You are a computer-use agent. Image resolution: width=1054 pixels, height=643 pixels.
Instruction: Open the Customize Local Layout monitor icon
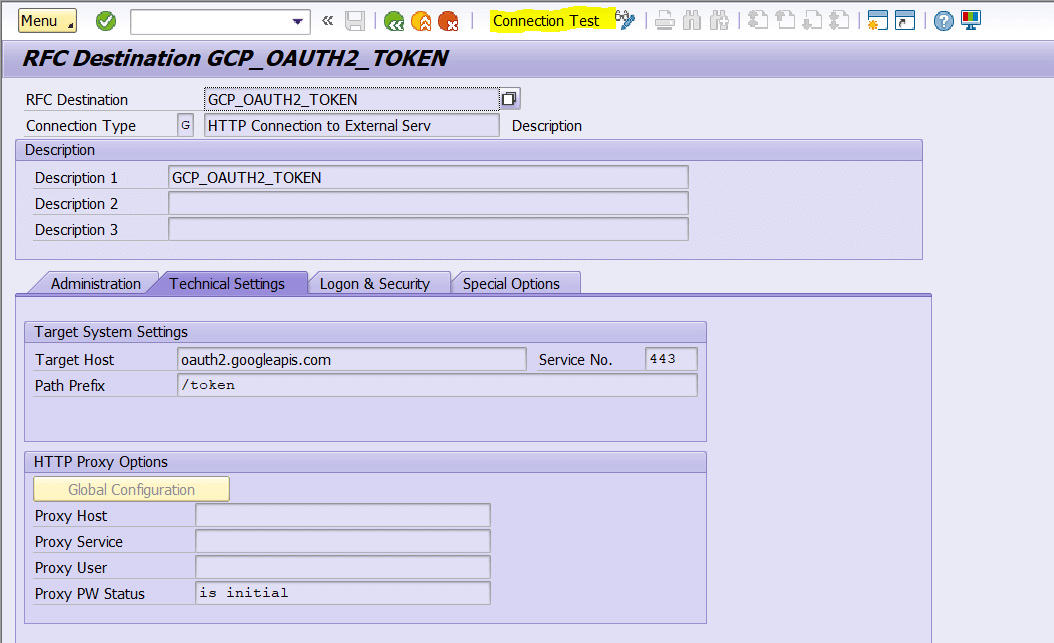[x=970, y=20]
